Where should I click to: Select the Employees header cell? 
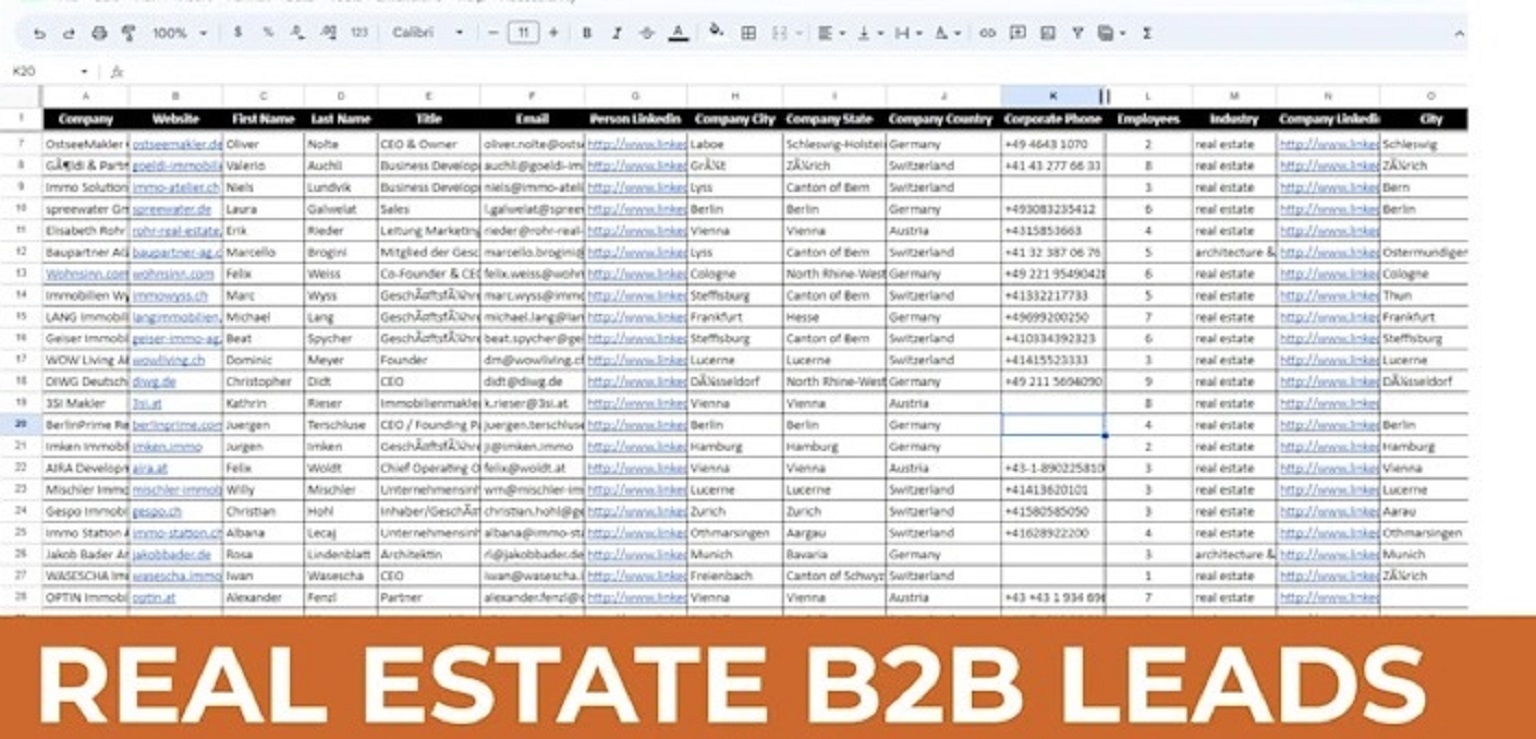point(1148,119)
